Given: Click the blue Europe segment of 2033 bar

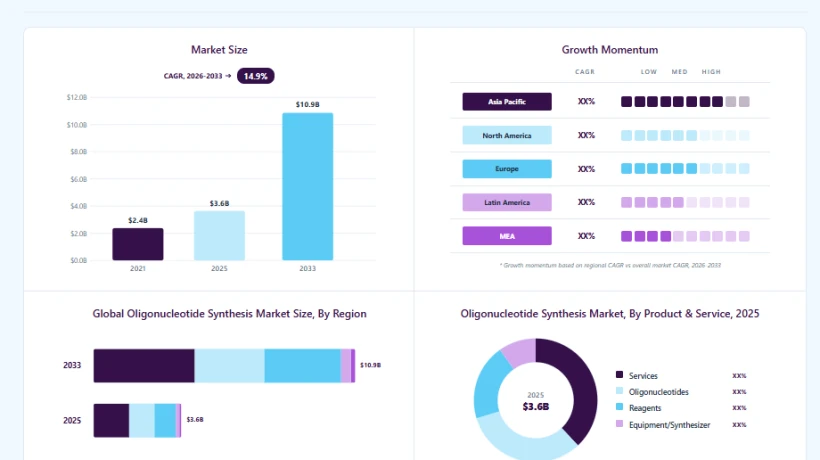Looking at the screenshot, I should coord(302,366).
